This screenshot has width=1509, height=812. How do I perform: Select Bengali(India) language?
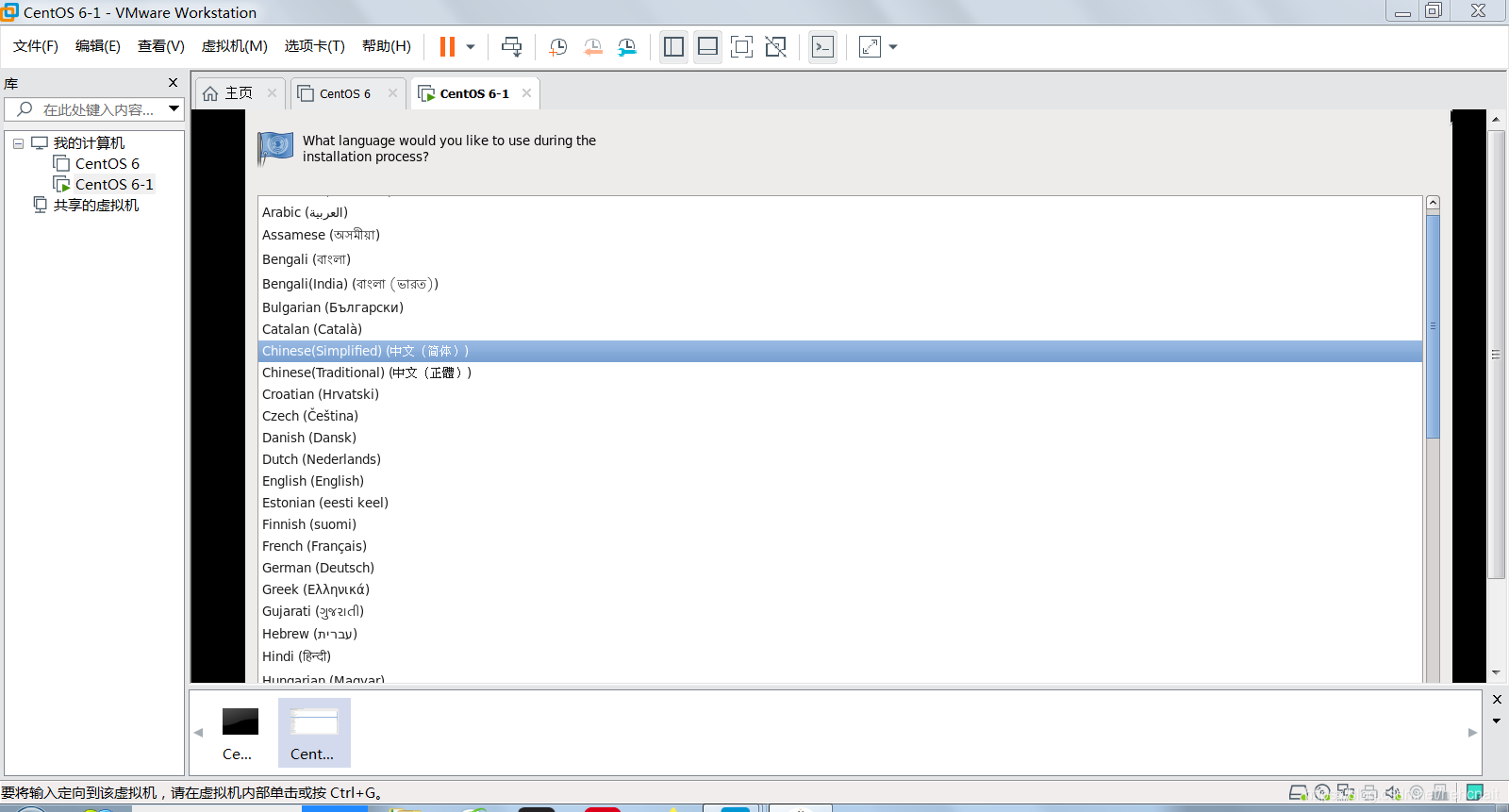pos(839,284)
